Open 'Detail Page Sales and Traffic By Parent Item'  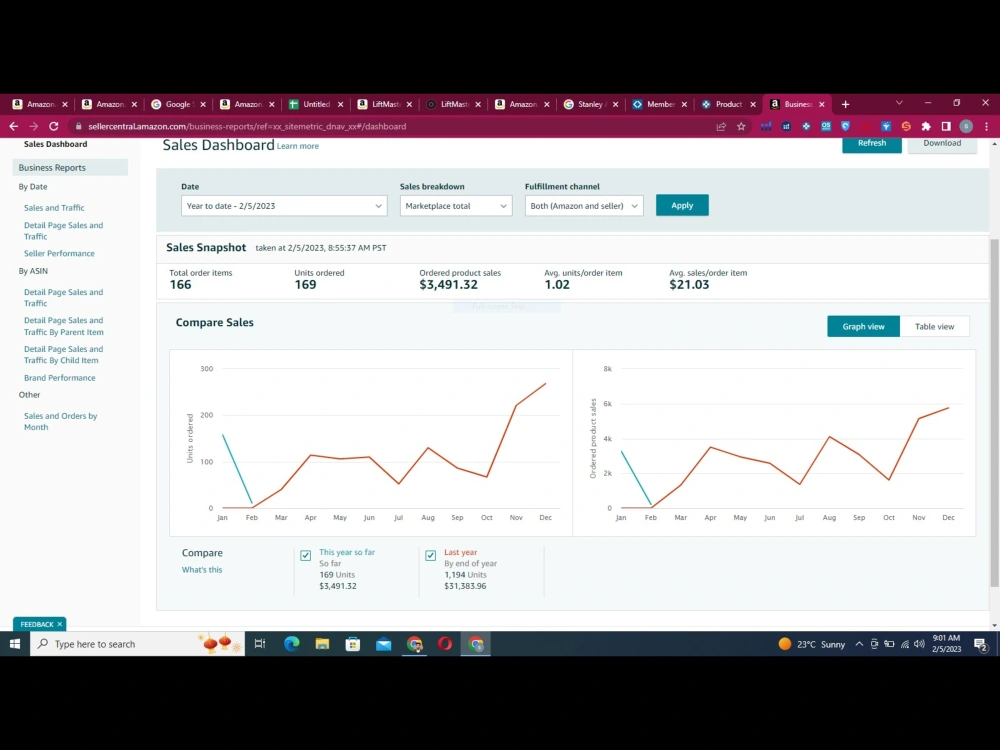click(x=64, y=326)
